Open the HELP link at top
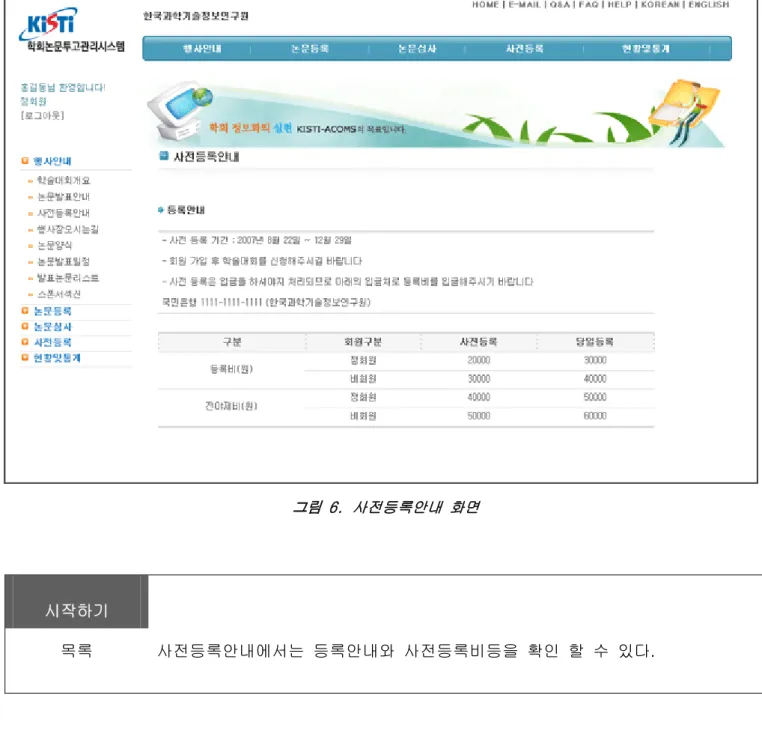This screenshot has height=737, width=762. coord(620,5)
